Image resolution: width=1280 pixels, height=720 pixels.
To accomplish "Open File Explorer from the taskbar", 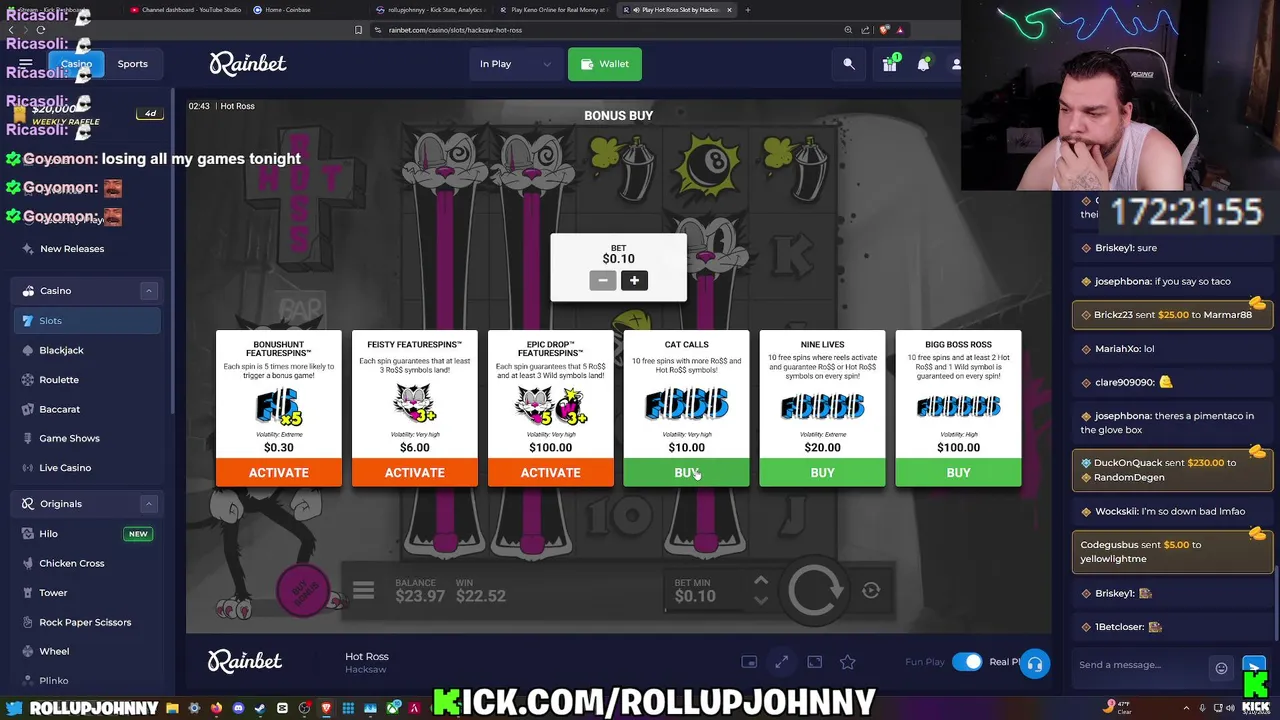I will pyautogui.click(x=172, y=709).
